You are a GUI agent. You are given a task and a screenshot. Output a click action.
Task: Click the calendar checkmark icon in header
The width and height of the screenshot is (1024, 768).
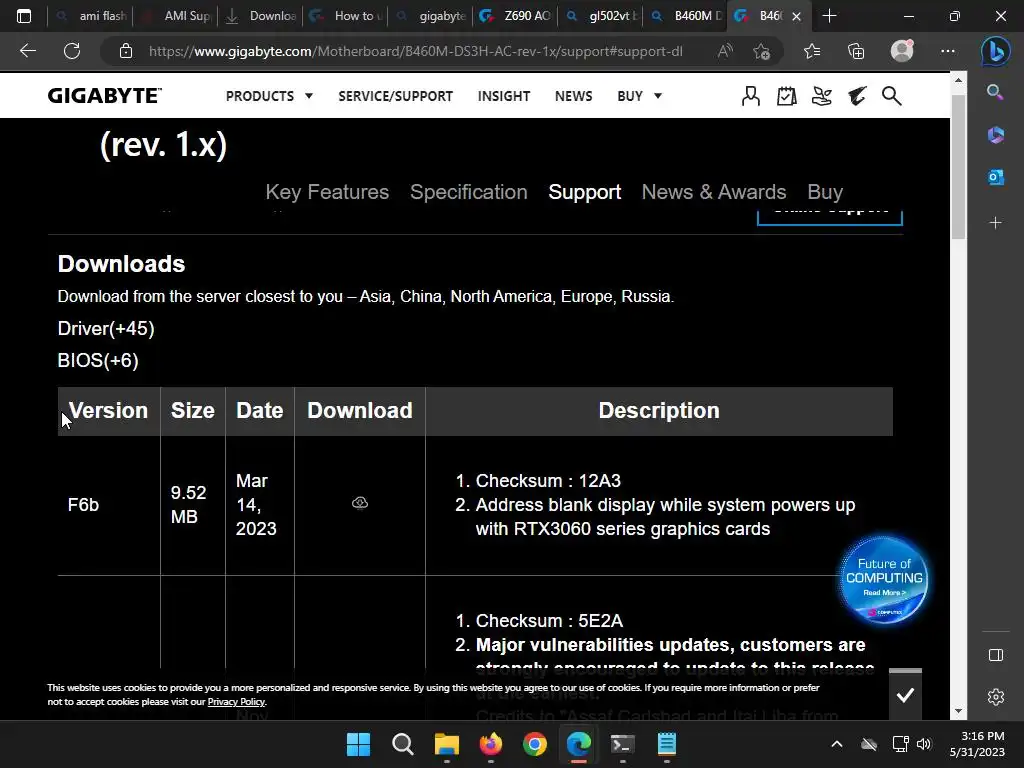point(786,96)
